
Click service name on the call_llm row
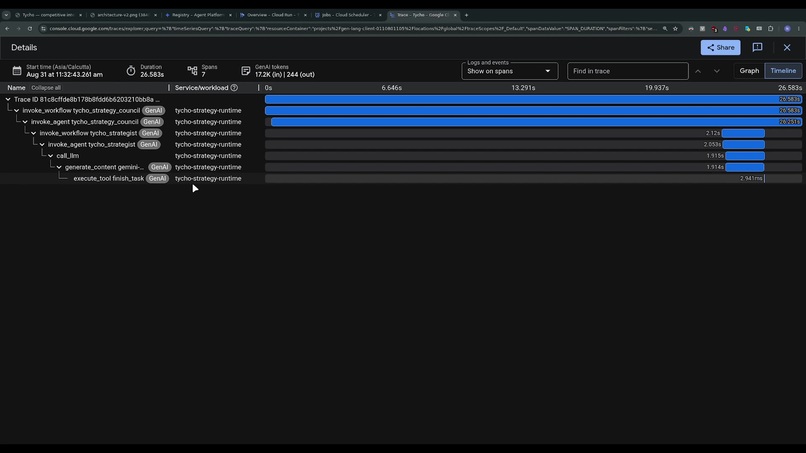pyautogui.click(x=208, y=156)
